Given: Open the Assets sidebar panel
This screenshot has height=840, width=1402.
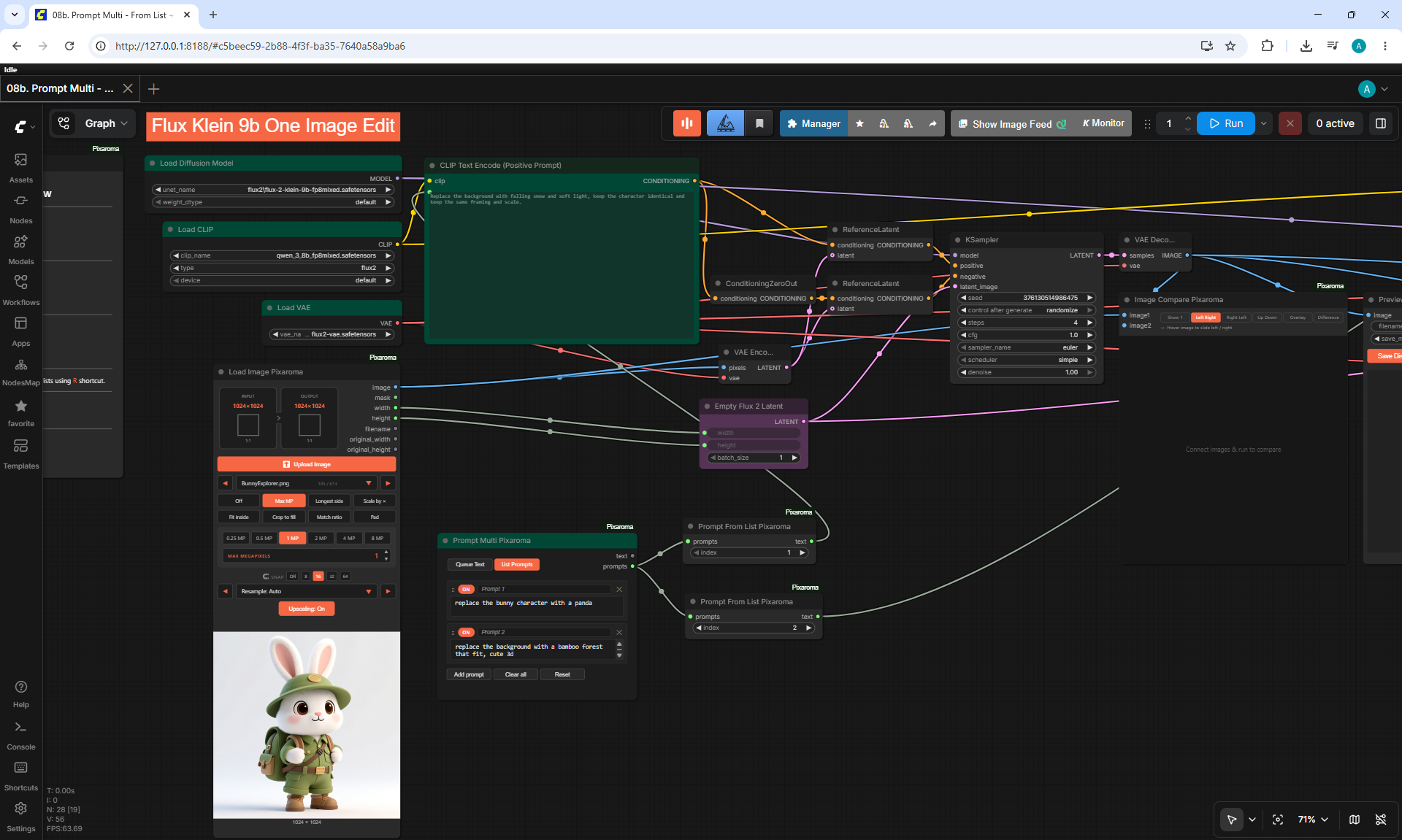Looking at the screenshot, I should point(21,168).
